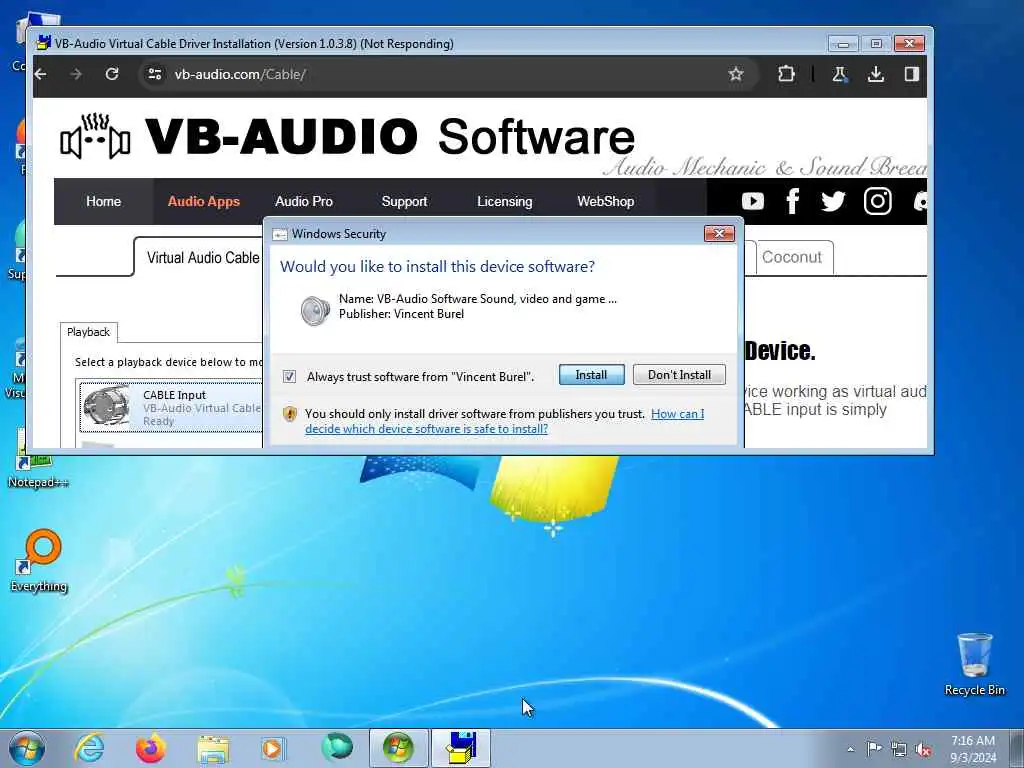Image resolution: width=1024 pixels, height=768 pixels.
Task: Open VB-Audio Facebook page icon
Action: [x=793, y=201]
